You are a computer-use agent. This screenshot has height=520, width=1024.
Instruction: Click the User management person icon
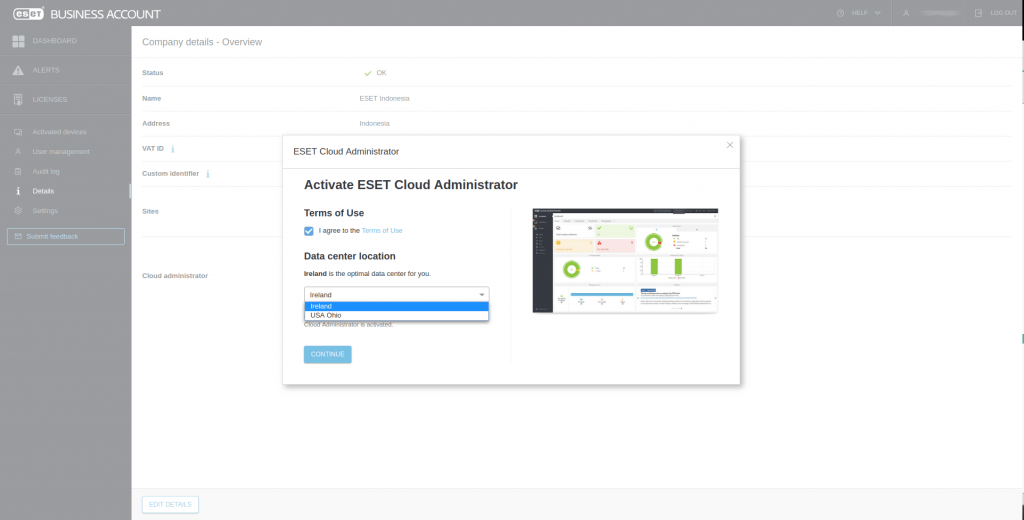click(x=18, y=152)
